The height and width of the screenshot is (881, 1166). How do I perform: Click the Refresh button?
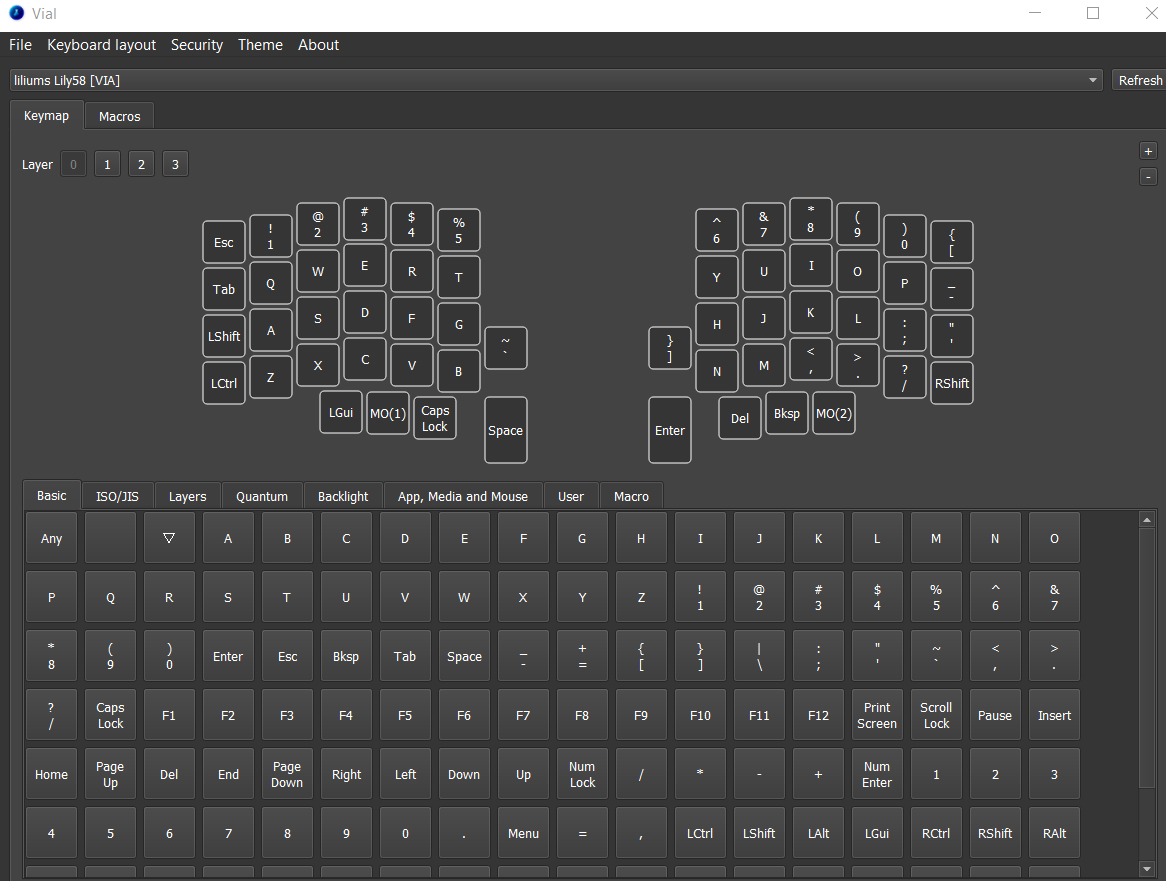point(1139,80)
